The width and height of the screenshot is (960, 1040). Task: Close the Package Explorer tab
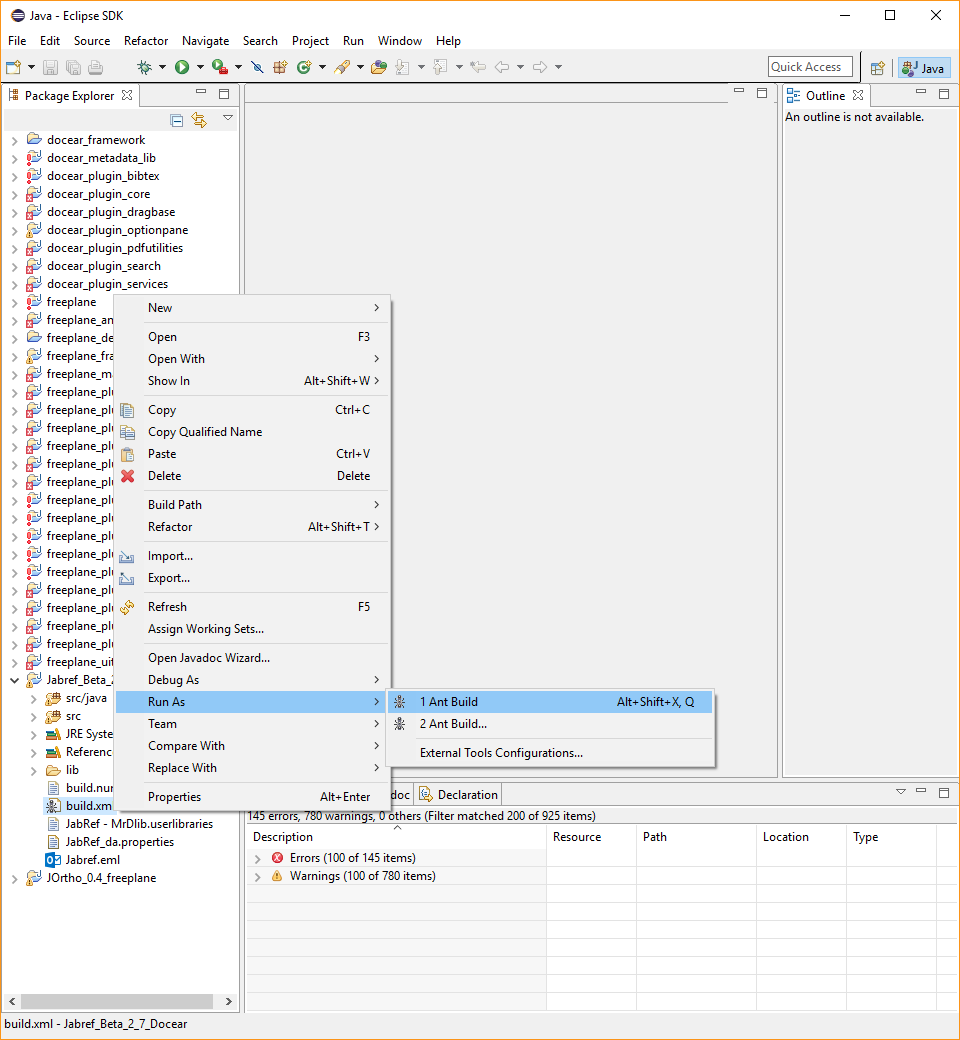click(x=127, y=96)
